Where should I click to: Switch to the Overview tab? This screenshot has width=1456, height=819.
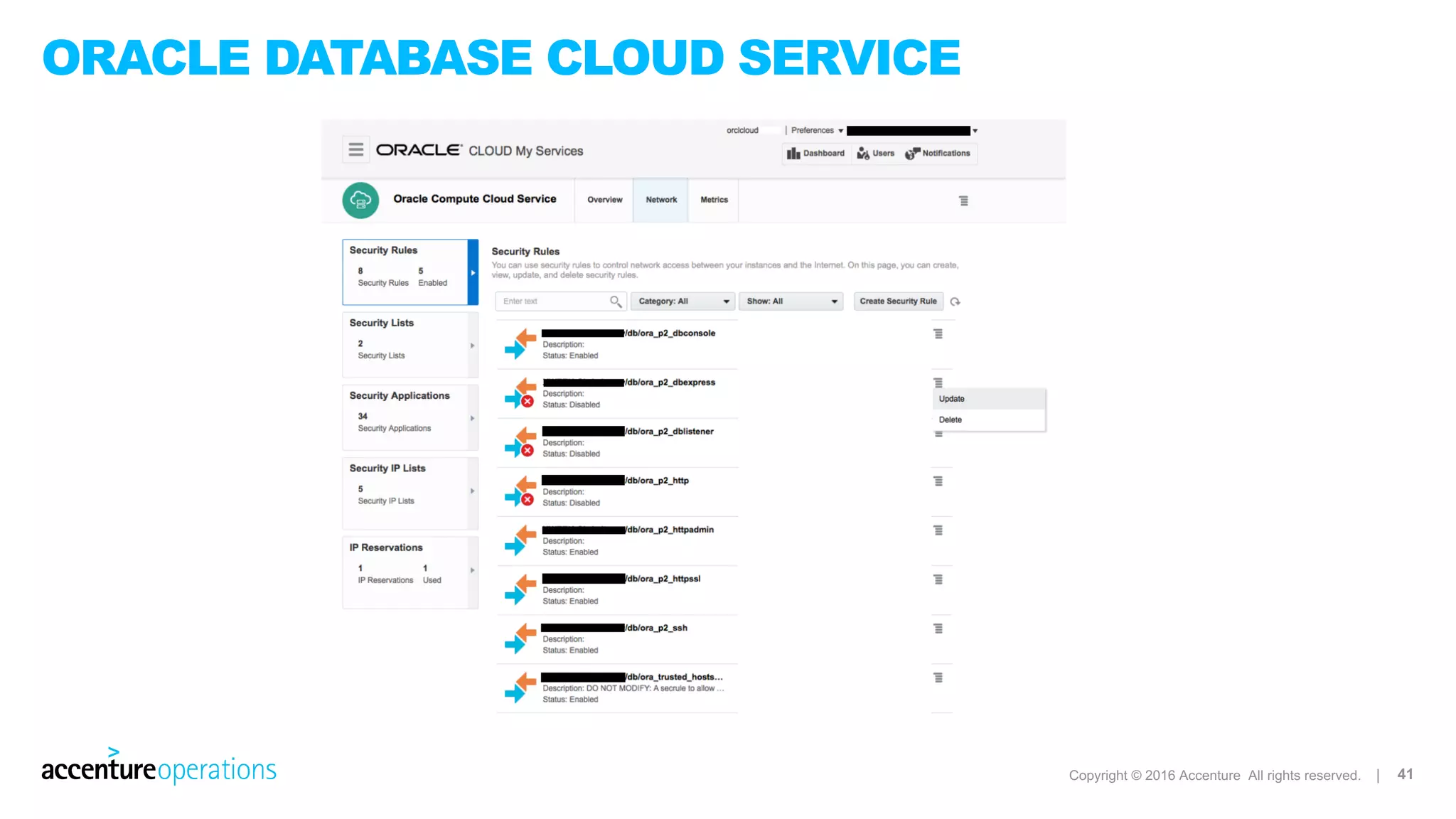pyautogui.click(x=604, y=200)
